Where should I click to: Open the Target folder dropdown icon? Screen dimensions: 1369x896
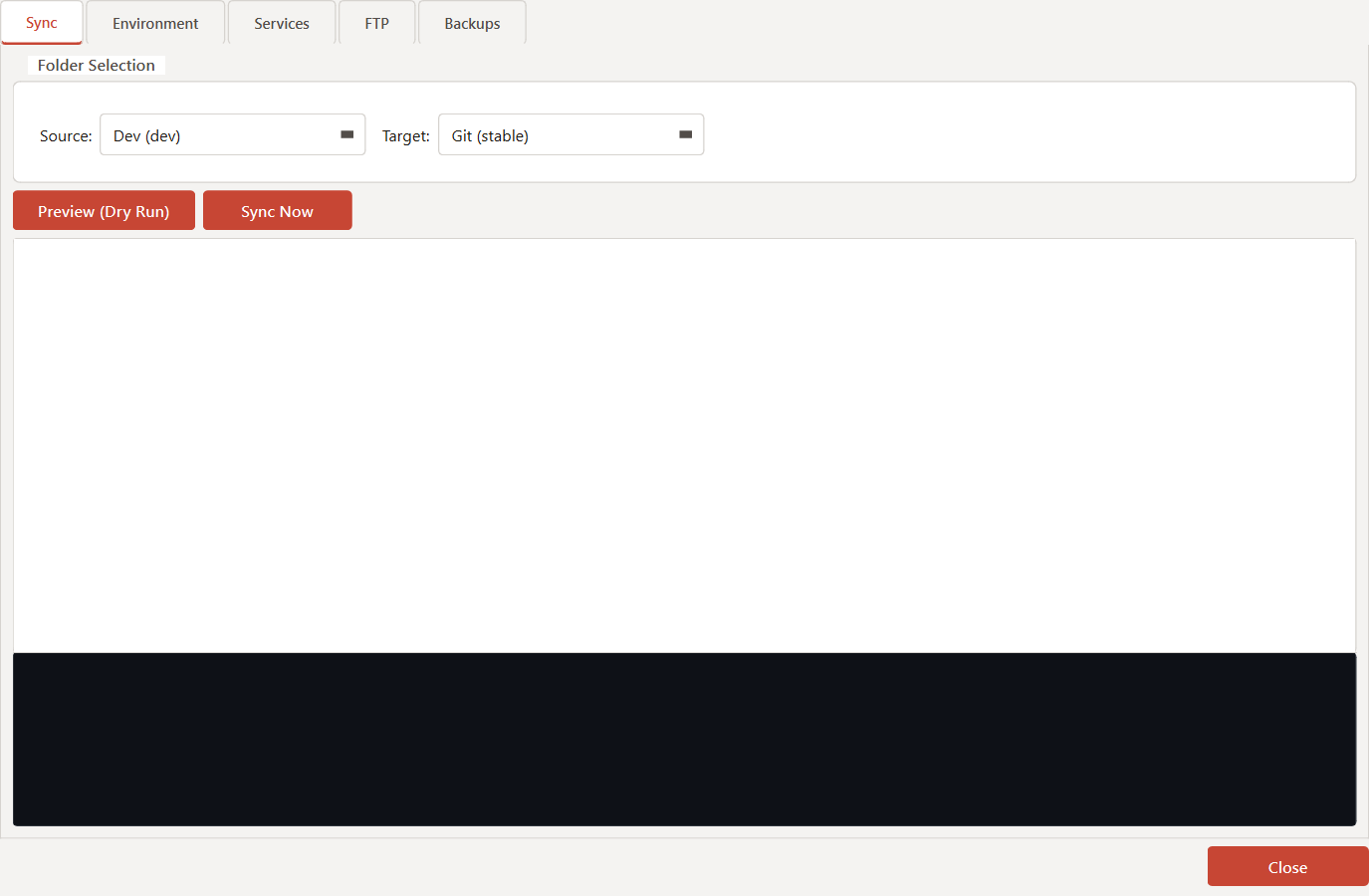[x=685, y=134]
